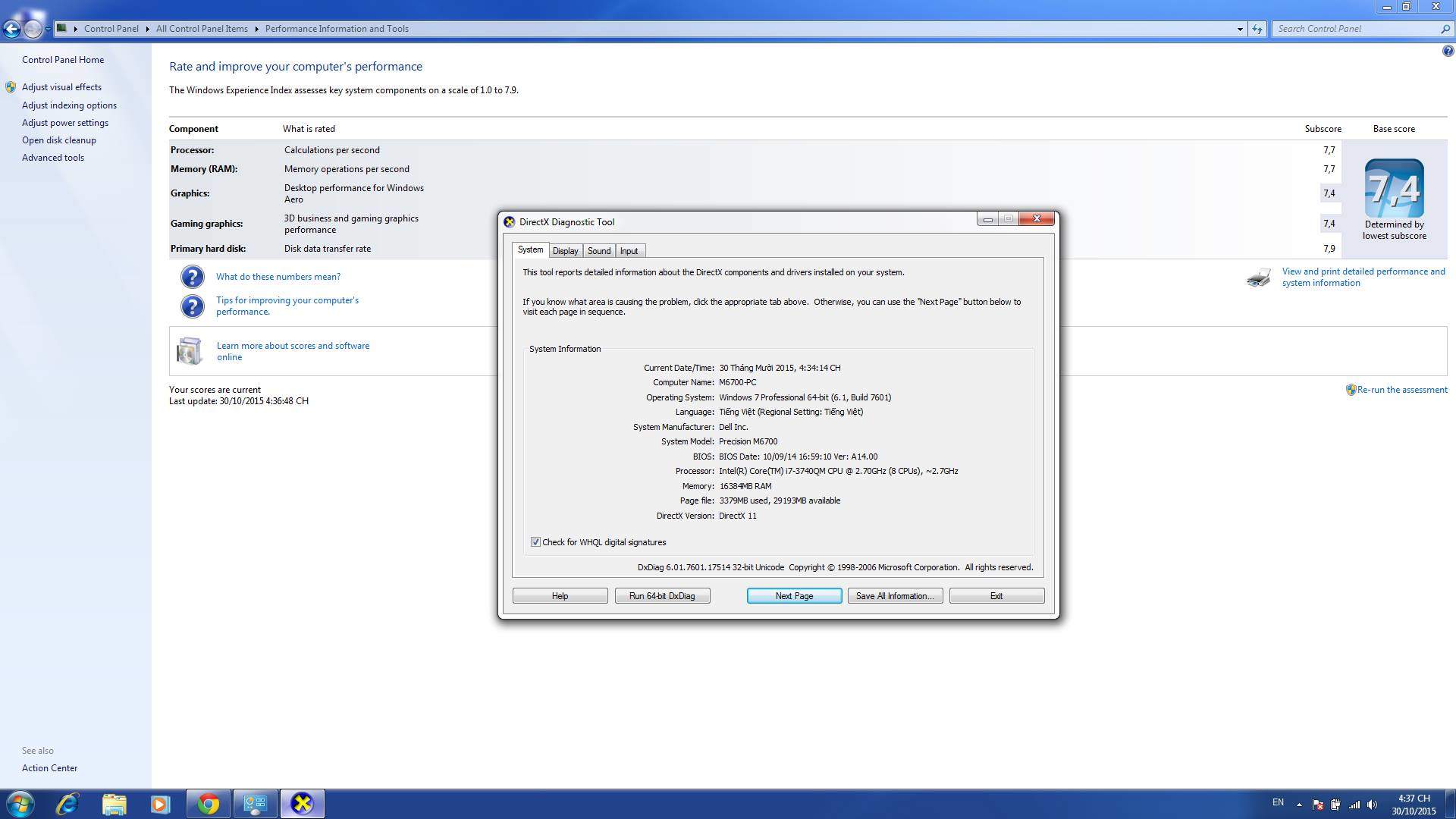Go to Control Panel breadcrumb
This screenshot has width=1456, height=819.
[111, 29]
